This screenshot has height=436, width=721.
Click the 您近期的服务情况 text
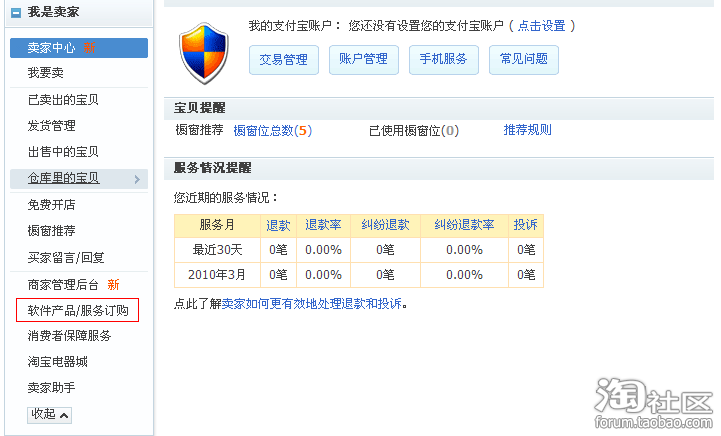[226, 198]
